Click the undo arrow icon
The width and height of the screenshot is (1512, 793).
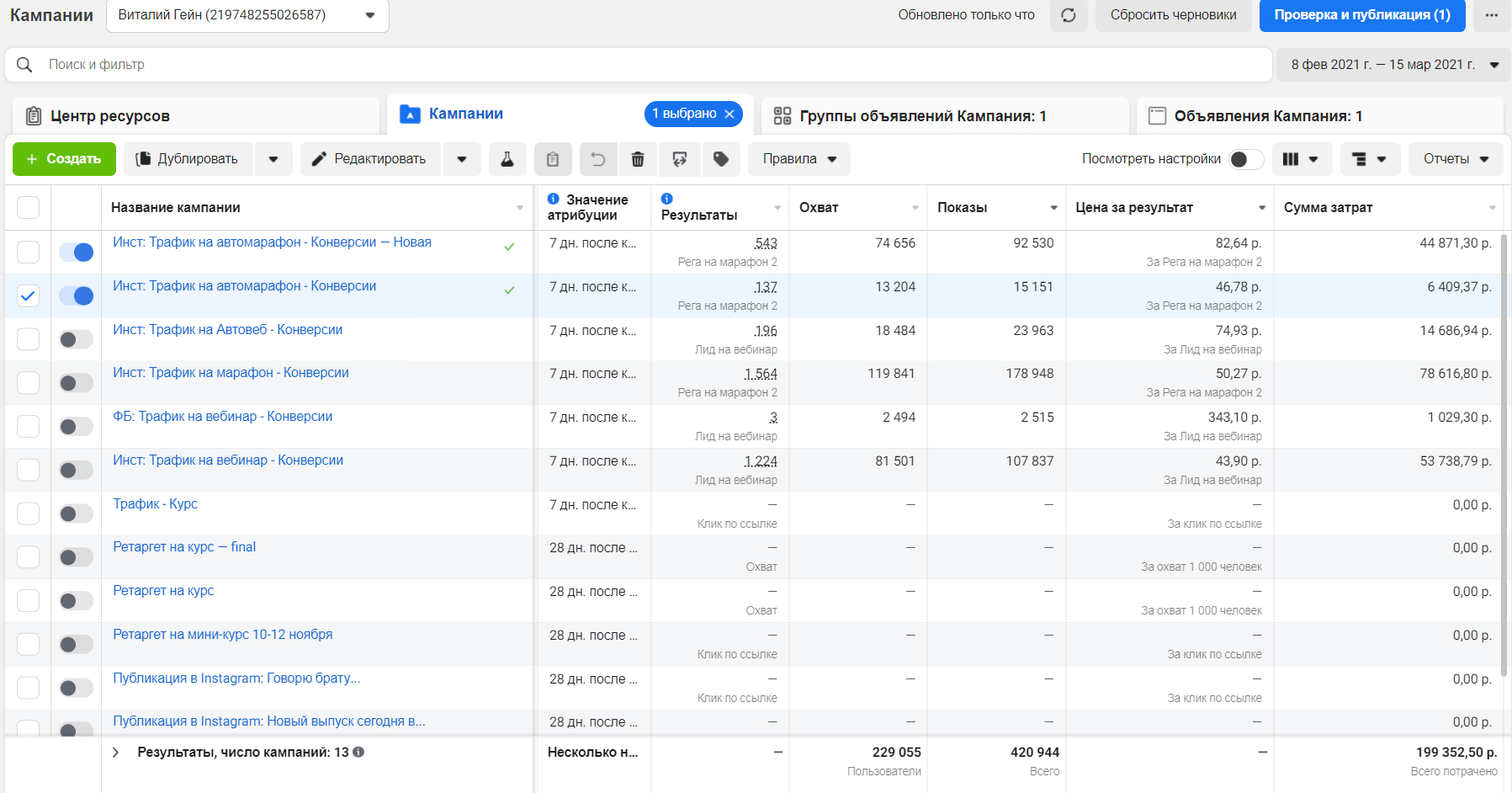[597, 159]
